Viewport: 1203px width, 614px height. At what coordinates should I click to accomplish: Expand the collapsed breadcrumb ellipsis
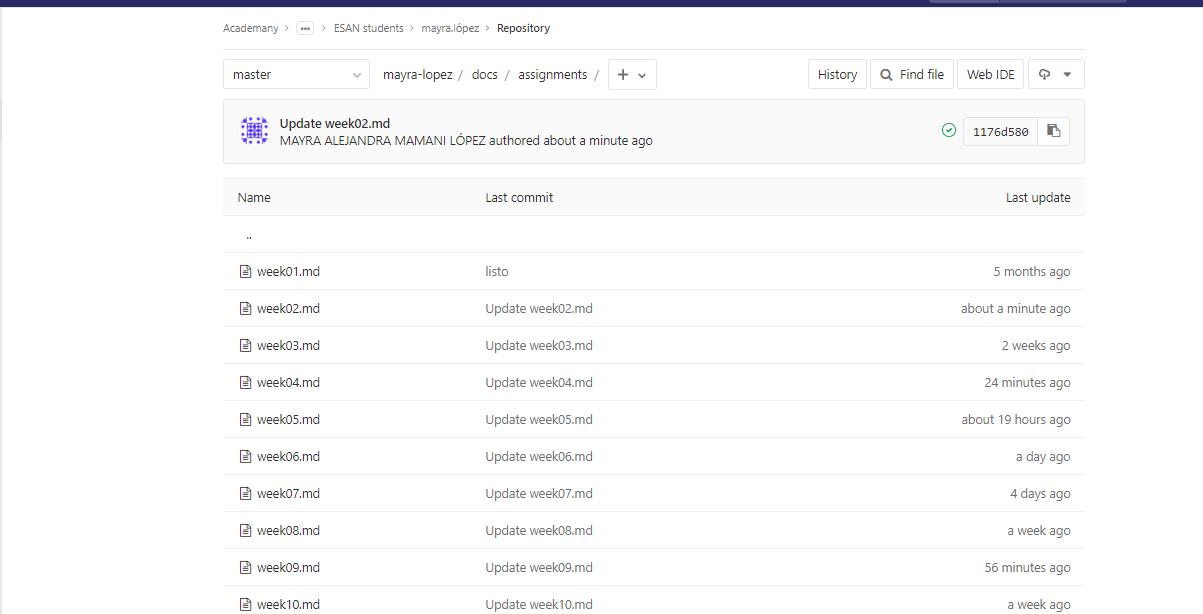(305, 28)
